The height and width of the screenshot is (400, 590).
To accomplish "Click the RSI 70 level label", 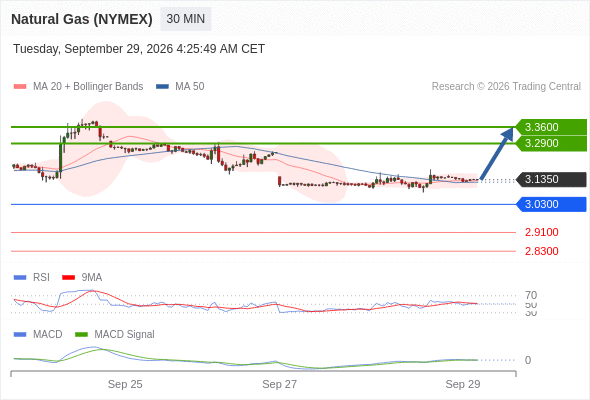I will coord(531,295).
